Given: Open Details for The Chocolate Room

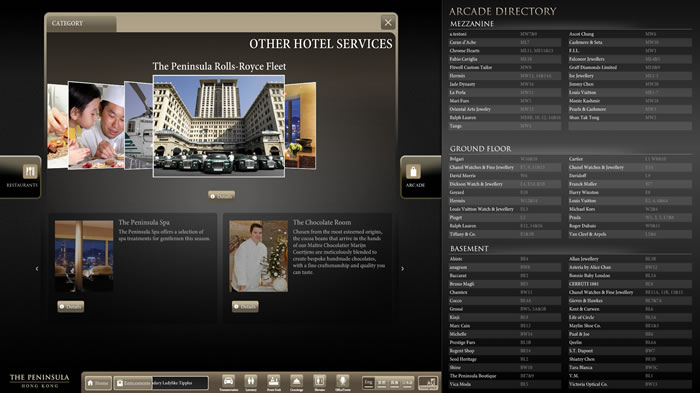Looking at the screenshot, I should click(245, 306).
